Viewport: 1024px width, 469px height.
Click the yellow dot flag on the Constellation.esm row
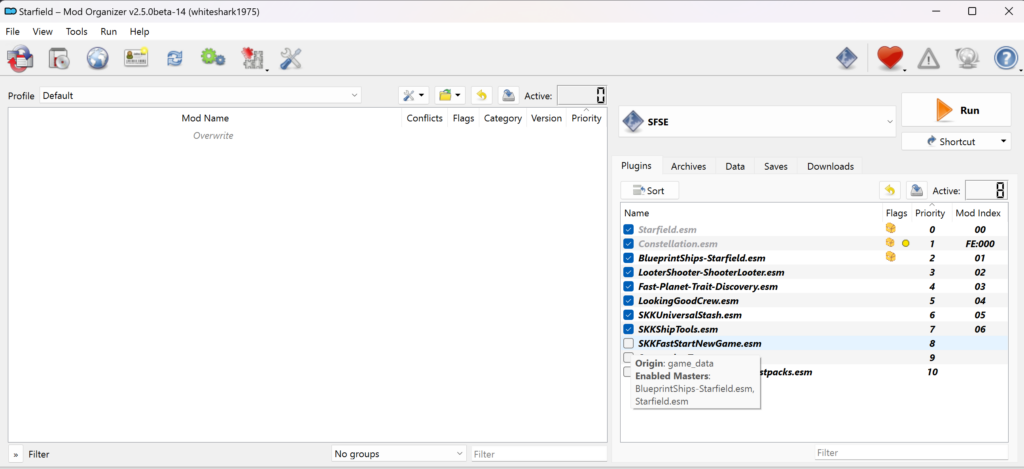click(905, 244)
